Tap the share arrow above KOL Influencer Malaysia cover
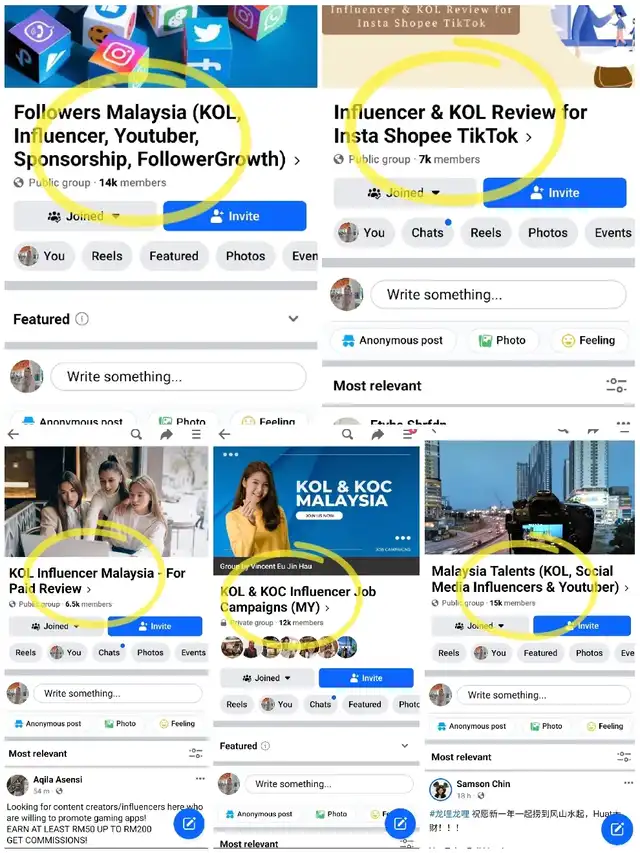Viewport: 640px width, 853px height. tap(167, 434)
